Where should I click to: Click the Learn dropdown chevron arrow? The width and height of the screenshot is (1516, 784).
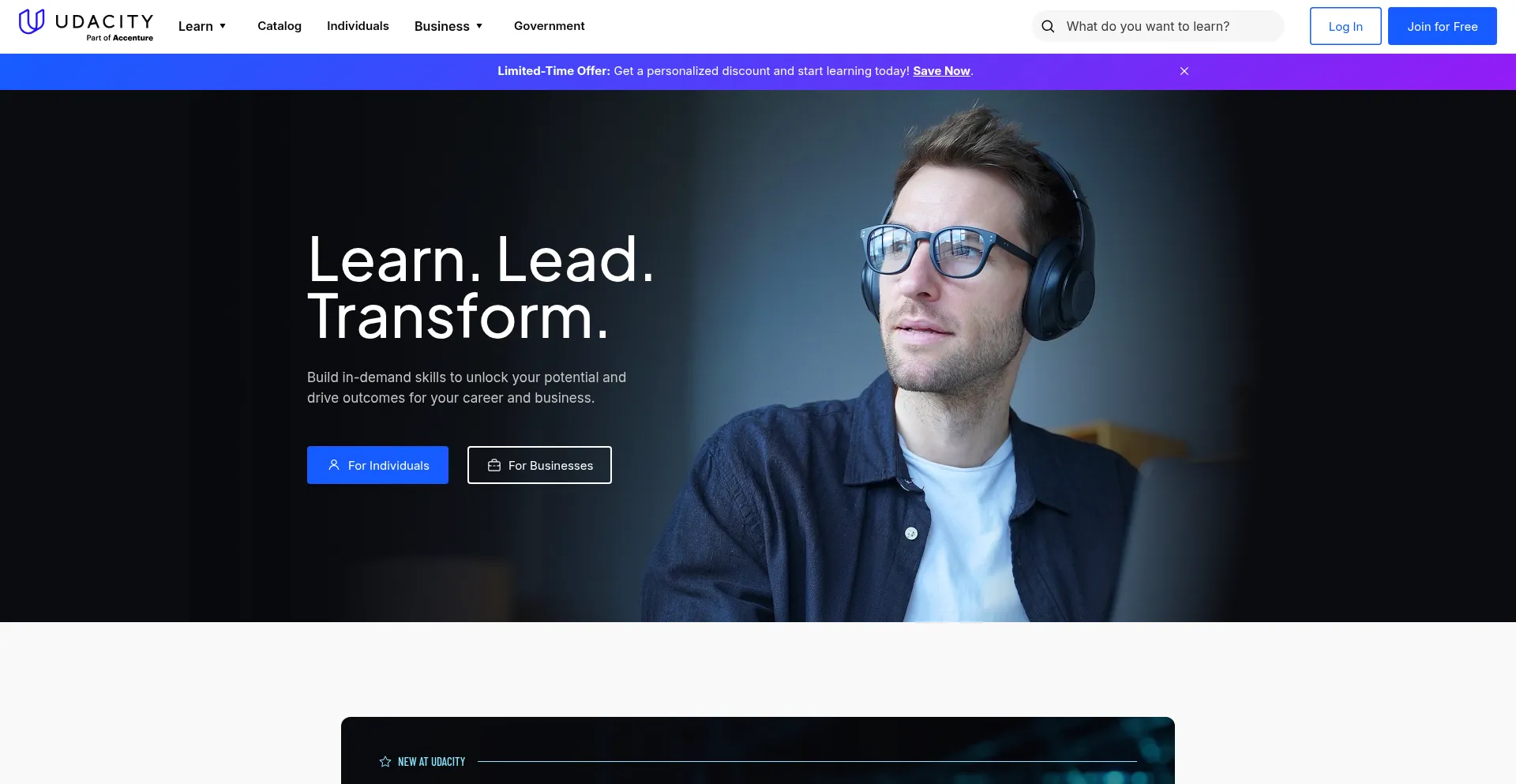coord(223,26)
